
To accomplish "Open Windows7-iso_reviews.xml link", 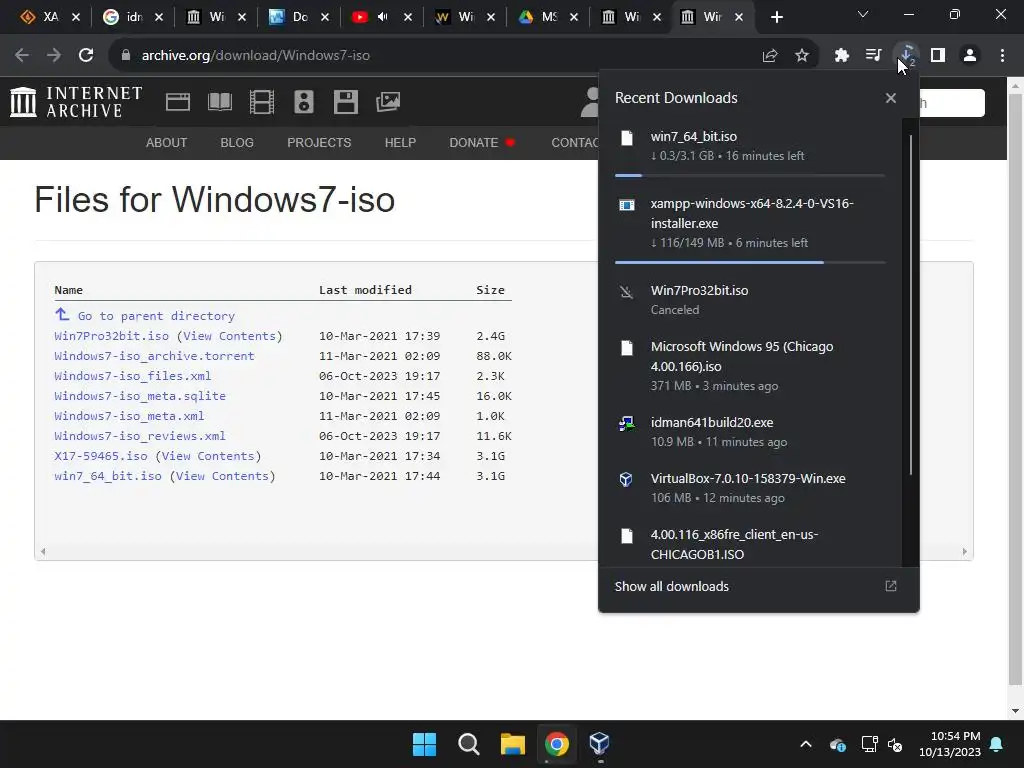I will [140, 436].
